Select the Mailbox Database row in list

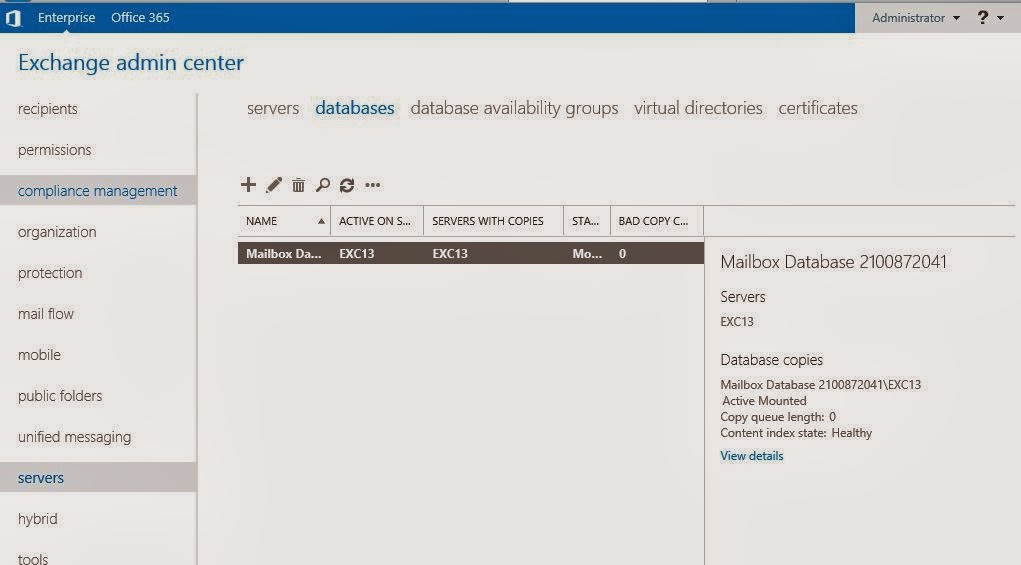coord(470,254)
